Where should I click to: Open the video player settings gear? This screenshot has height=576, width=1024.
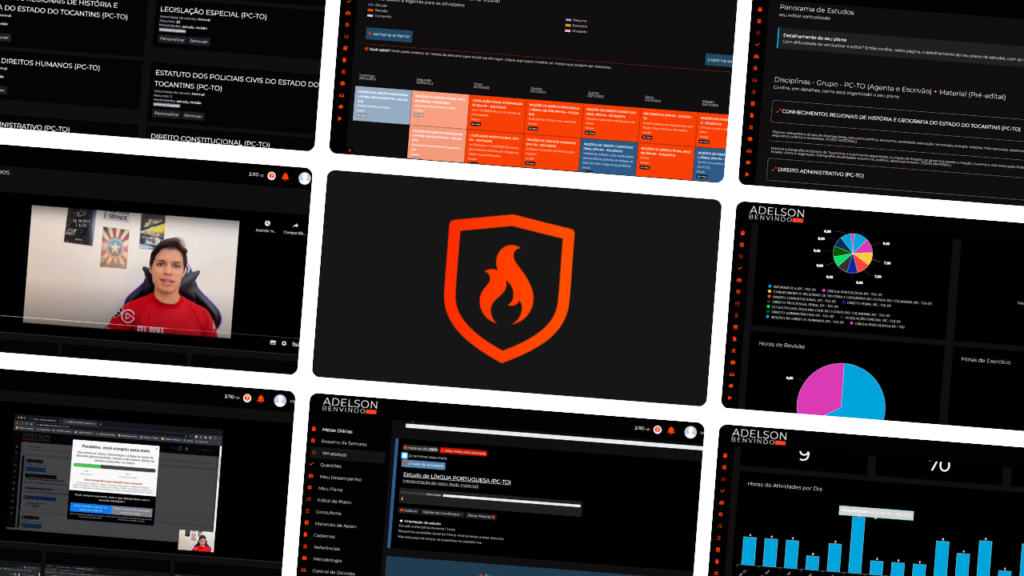click(284, 343)
